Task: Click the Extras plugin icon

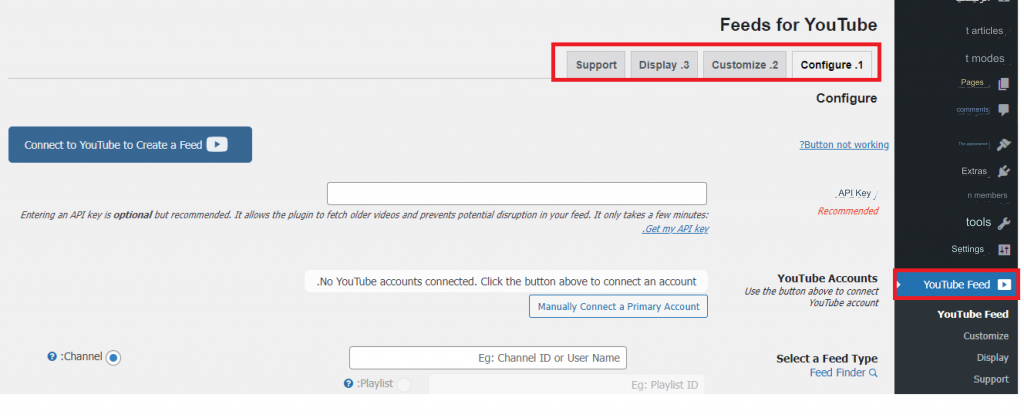Action: 1004,171
